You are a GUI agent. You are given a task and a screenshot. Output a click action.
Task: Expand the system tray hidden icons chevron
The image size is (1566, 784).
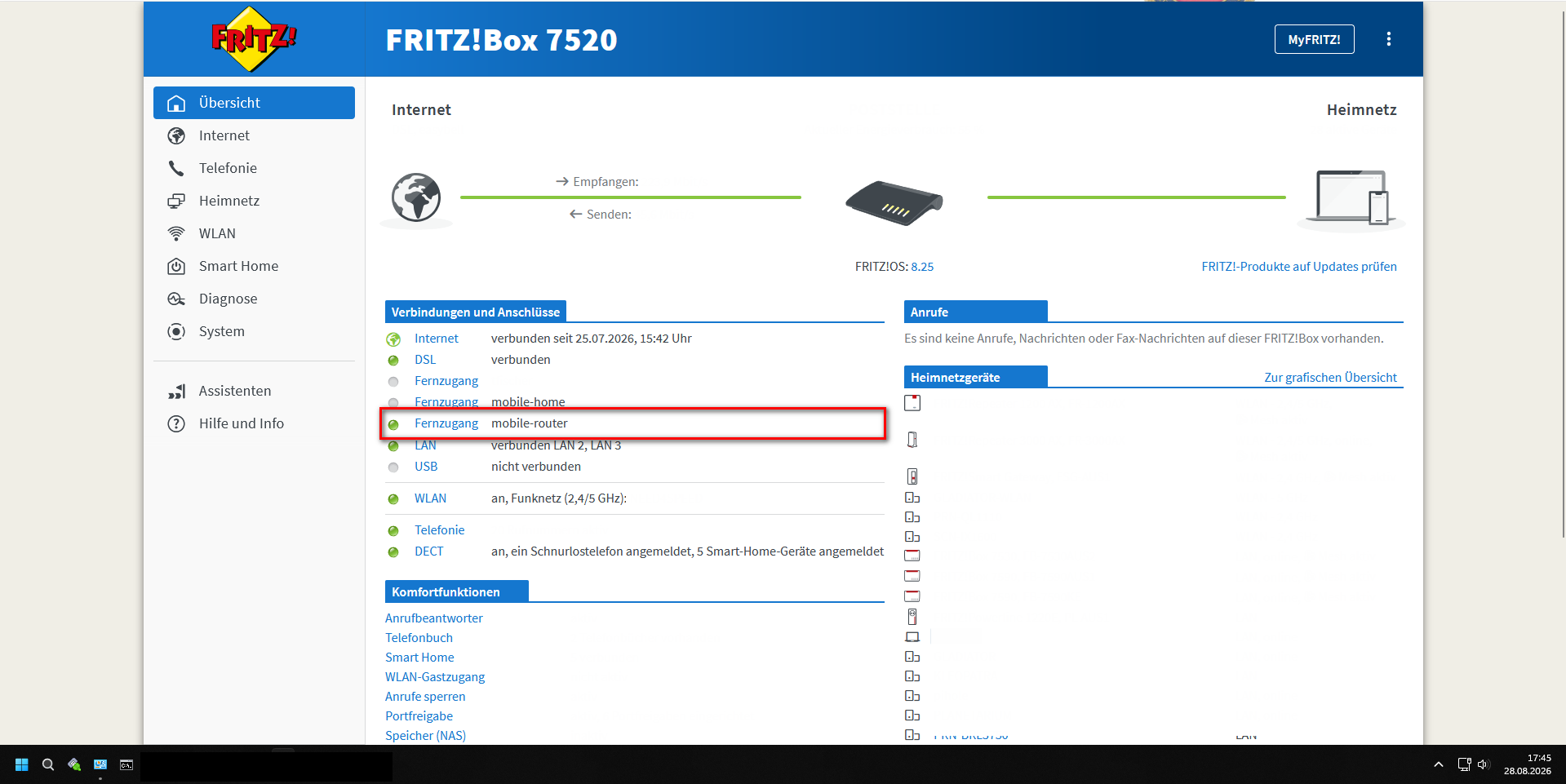[1439, 764]
